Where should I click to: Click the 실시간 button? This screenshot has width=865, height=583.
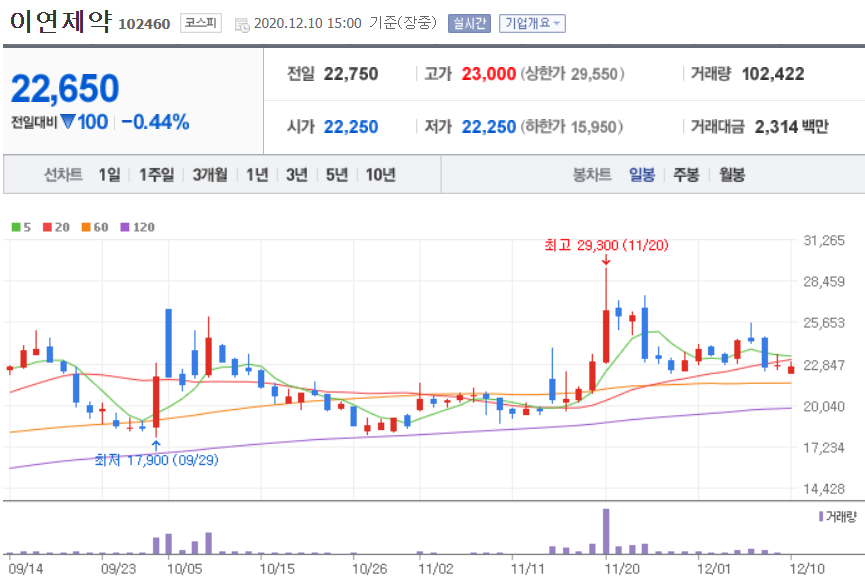[469, 23]
